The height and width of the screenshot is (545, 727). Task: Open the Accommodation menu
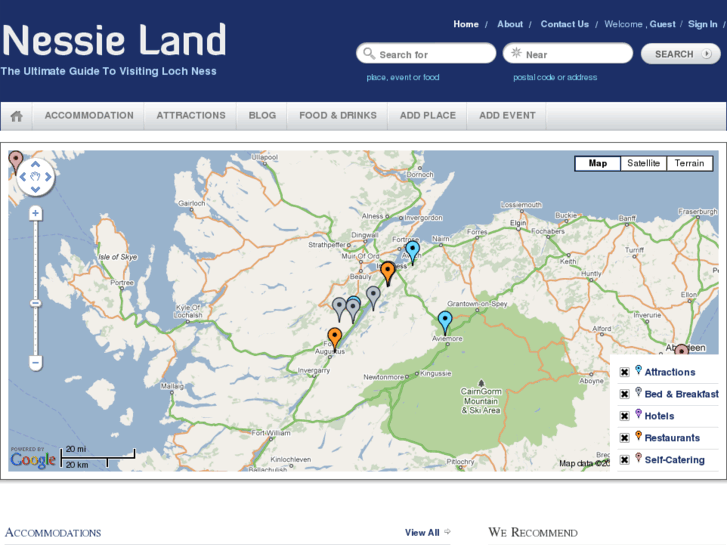tap(89, 115)
